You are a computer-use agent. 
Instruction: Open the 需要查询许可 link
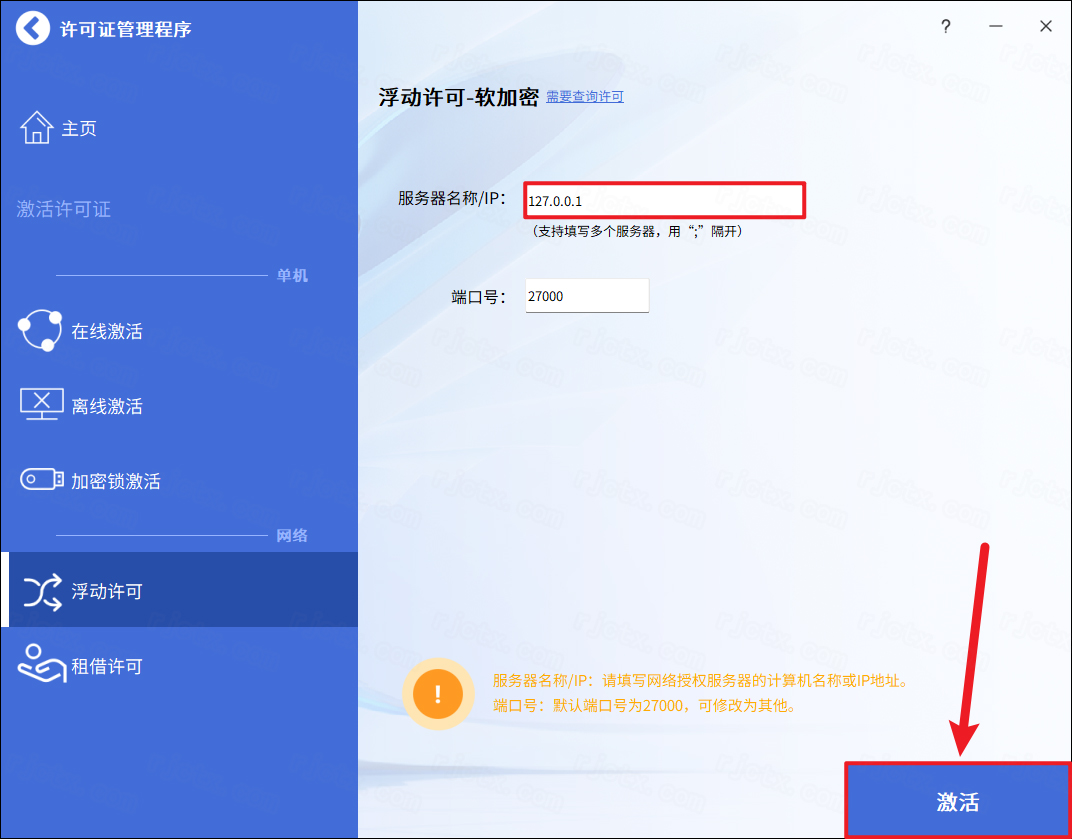click(584, 97)
